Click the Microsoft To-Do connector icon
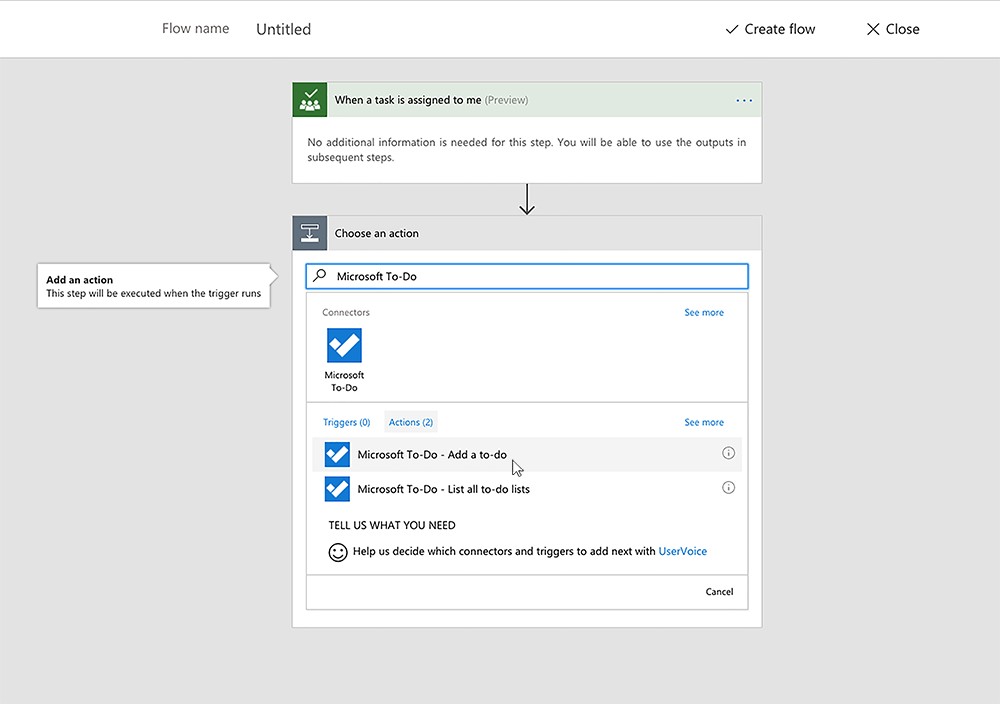This screenshot has width=1000, height=704. 344,346
